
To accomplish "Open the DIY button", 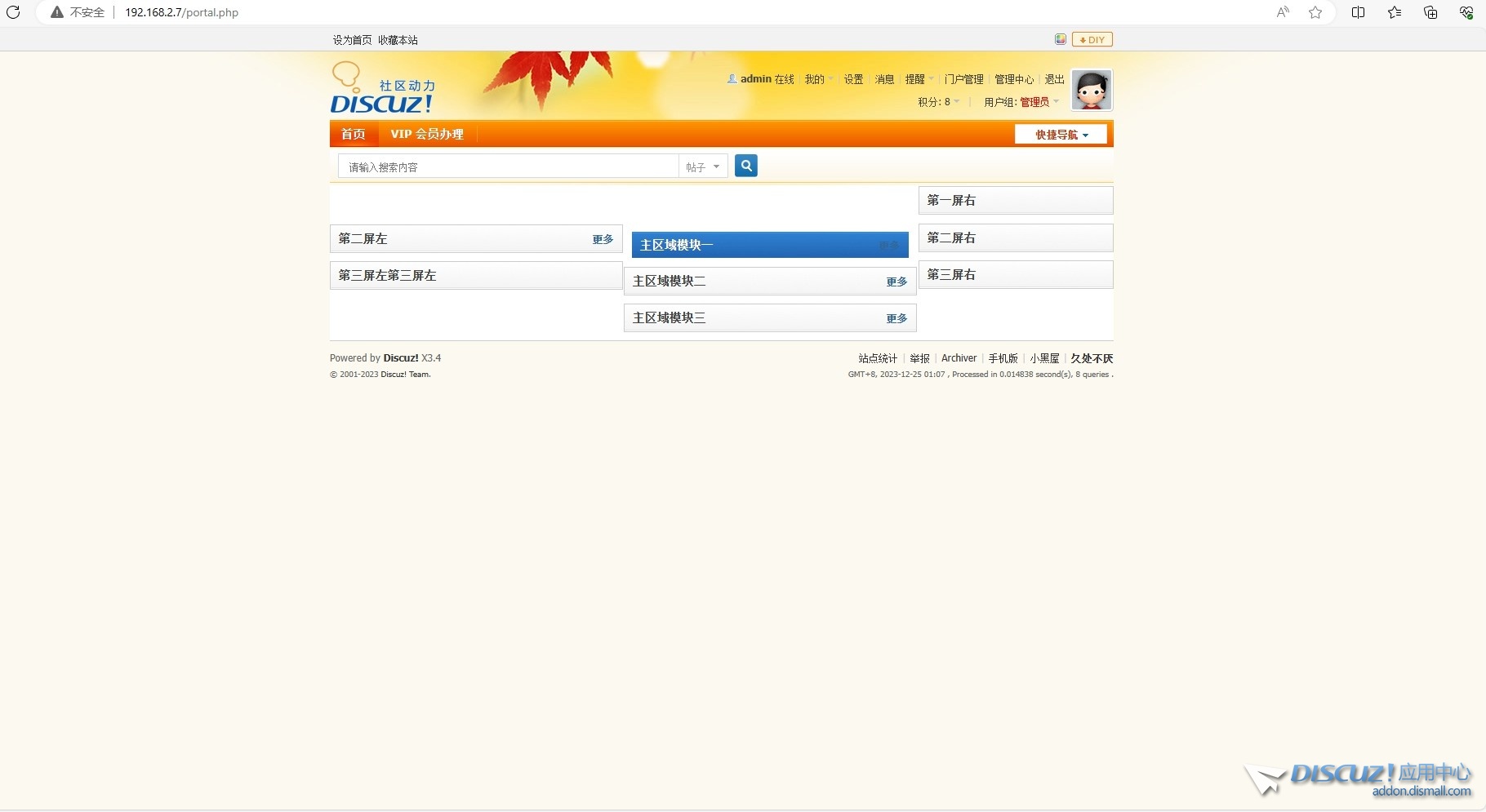I will 1092,39.
